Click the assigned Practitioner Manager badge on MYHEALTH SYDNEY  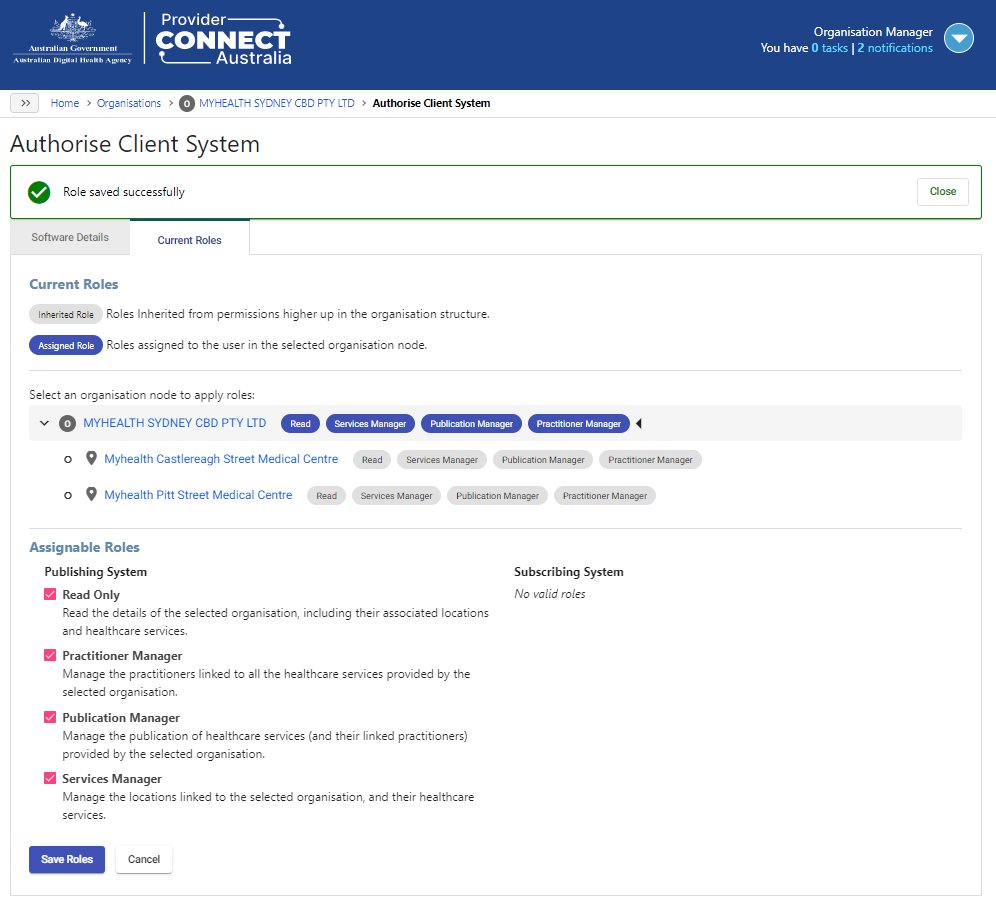click(x=579, y=424)
